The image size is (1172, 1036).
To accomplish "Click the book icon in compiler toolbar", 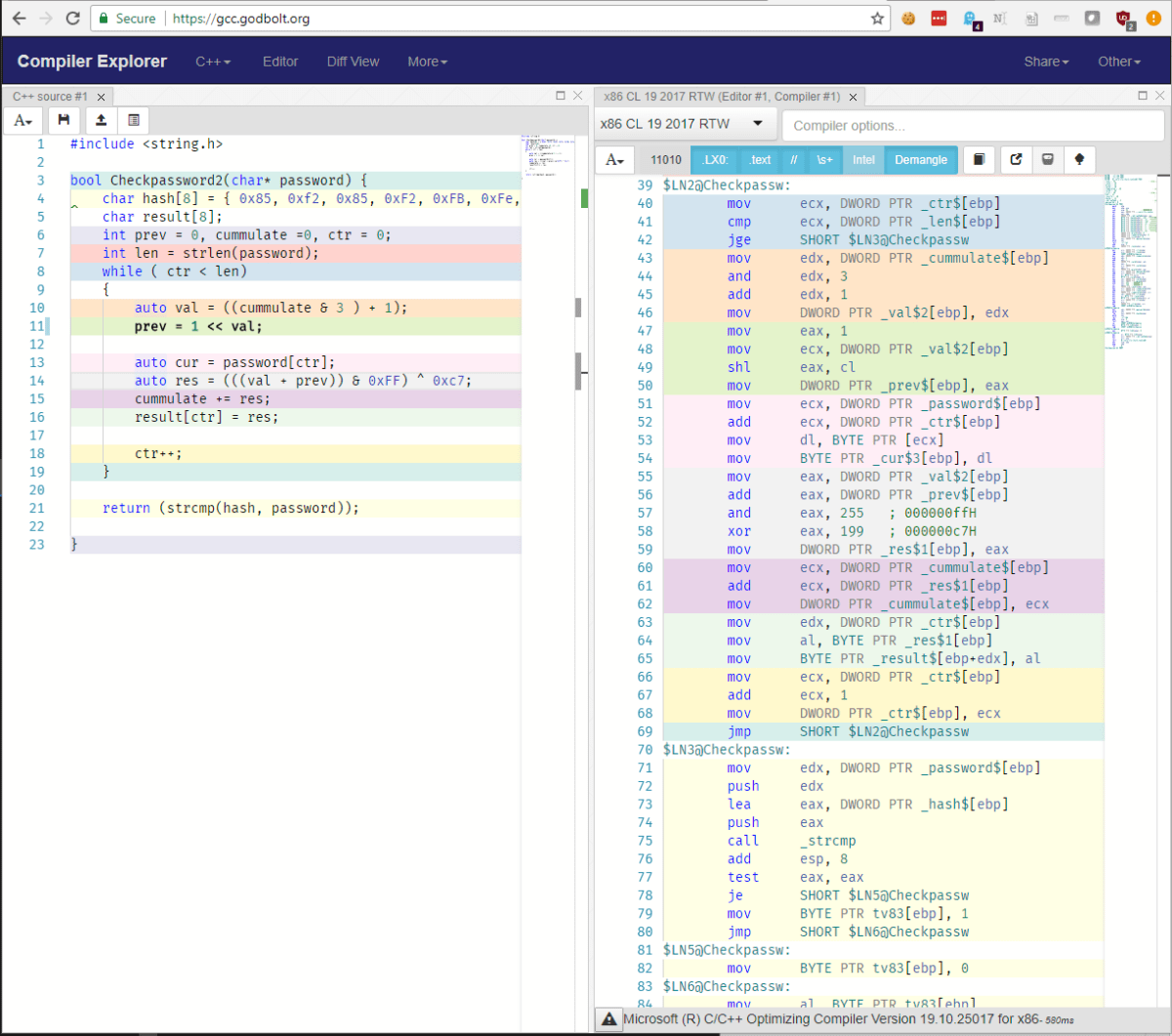I will (x=979, y=159).
